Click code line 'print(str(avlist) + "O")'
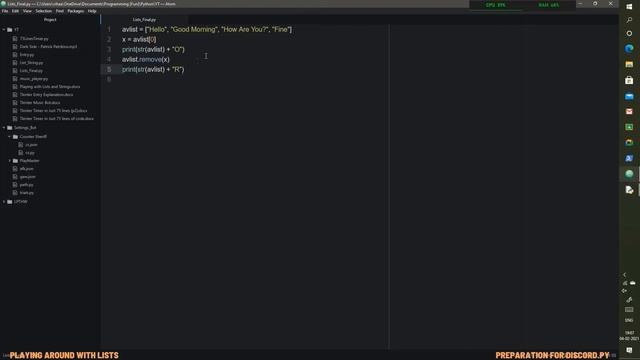Viewport: 640px width, 360px height. coord(153,49)
